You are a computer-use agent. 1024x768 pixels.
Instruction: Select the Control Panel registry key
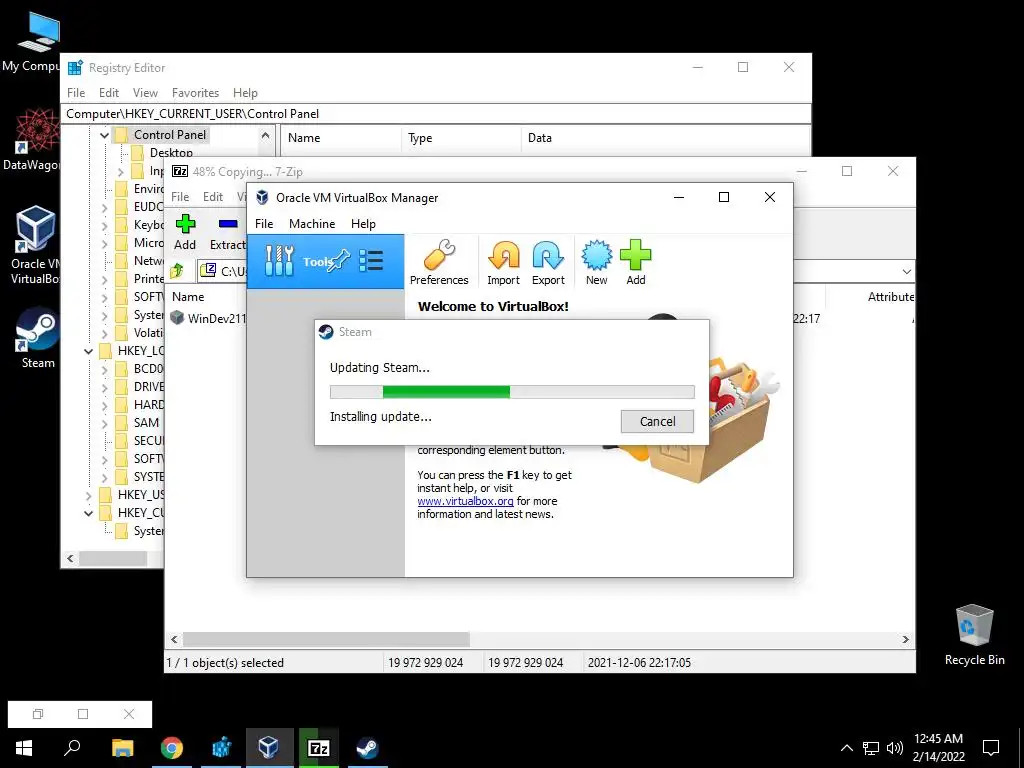(170, 135)
